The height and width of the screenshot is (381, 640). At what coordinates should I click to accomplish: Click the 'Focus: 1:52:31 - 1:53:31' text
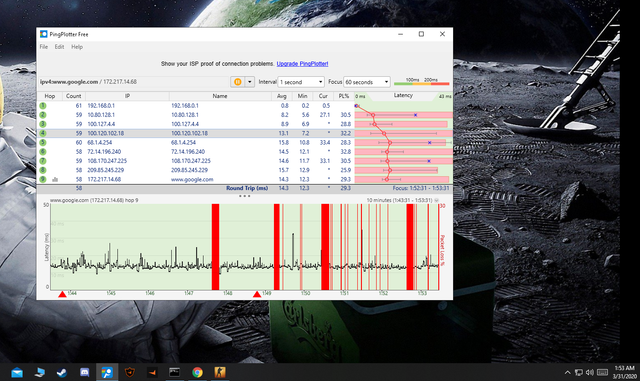pos(421,188)
